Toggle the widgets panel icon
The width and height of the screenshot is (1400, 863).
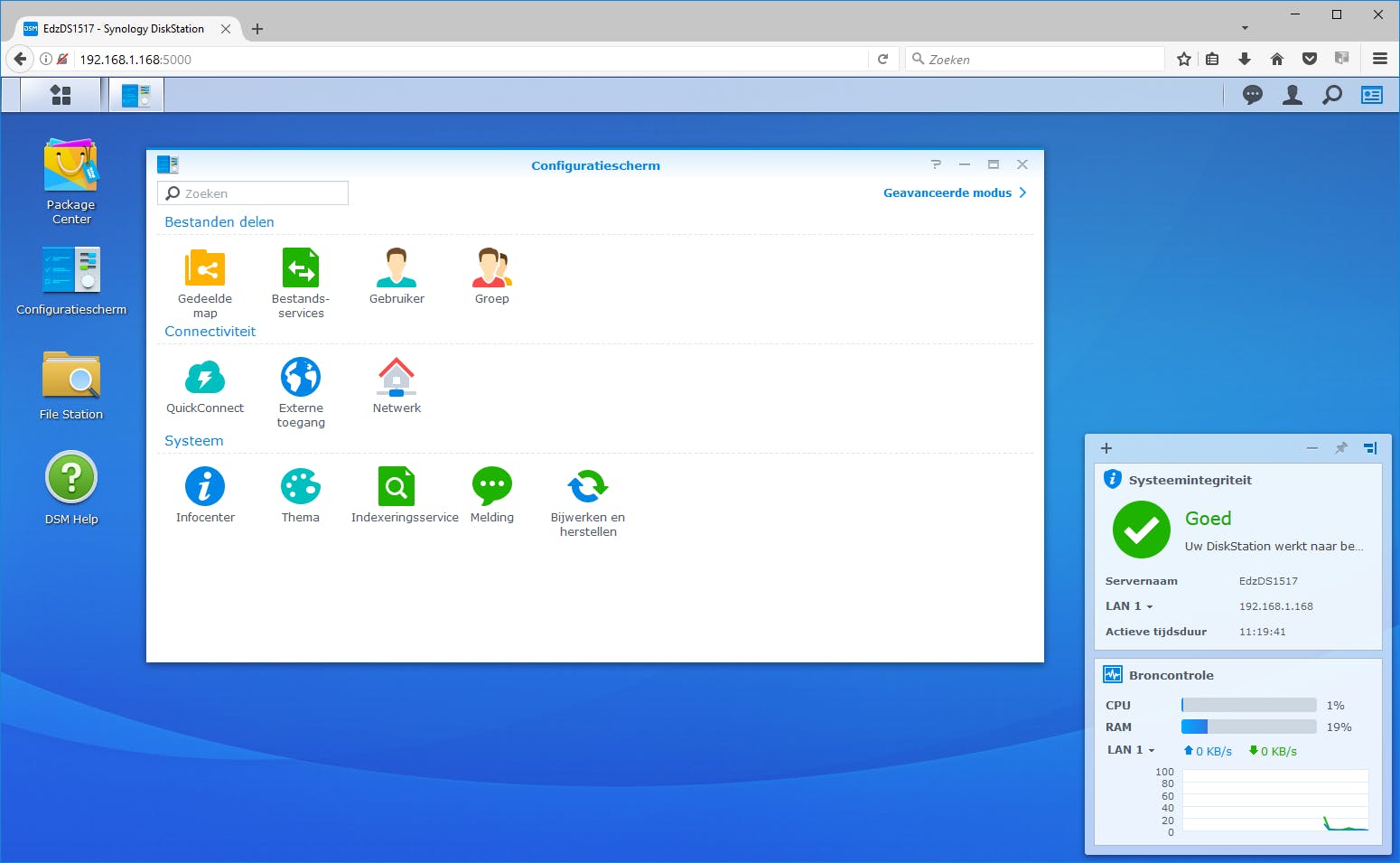[1372, 95]
